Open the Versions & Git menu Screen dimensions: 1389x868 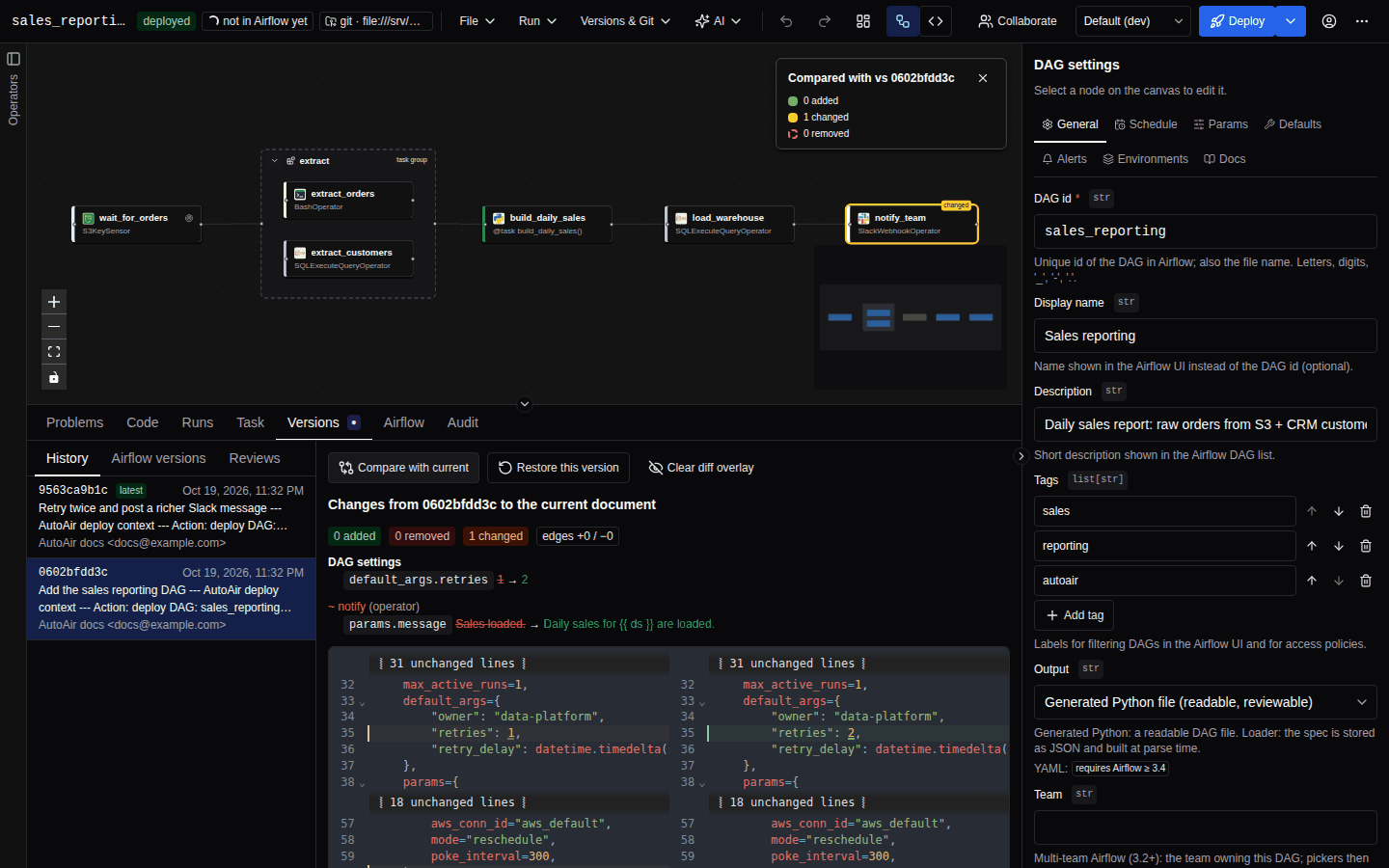coord(625,21)
